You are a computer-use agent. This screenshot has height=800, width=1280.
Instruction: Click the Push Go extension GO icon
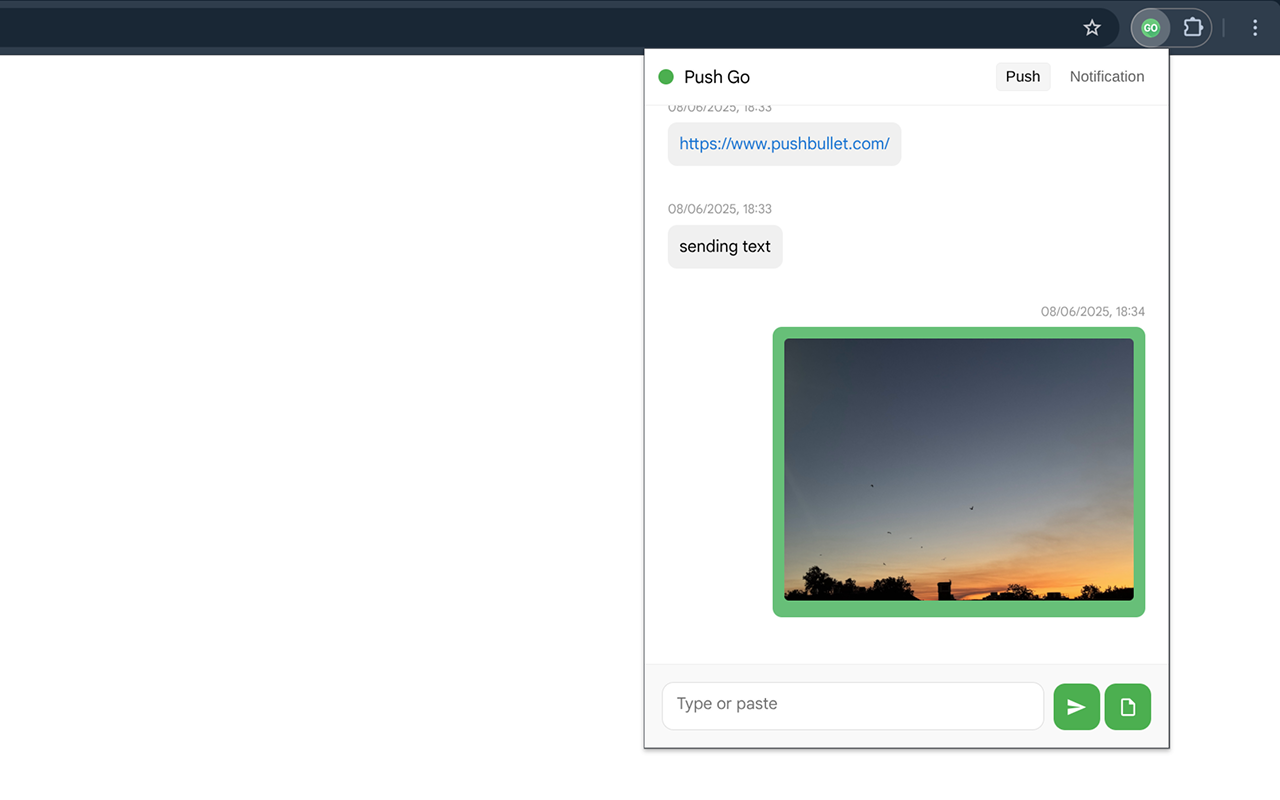tap(1149, 27)
